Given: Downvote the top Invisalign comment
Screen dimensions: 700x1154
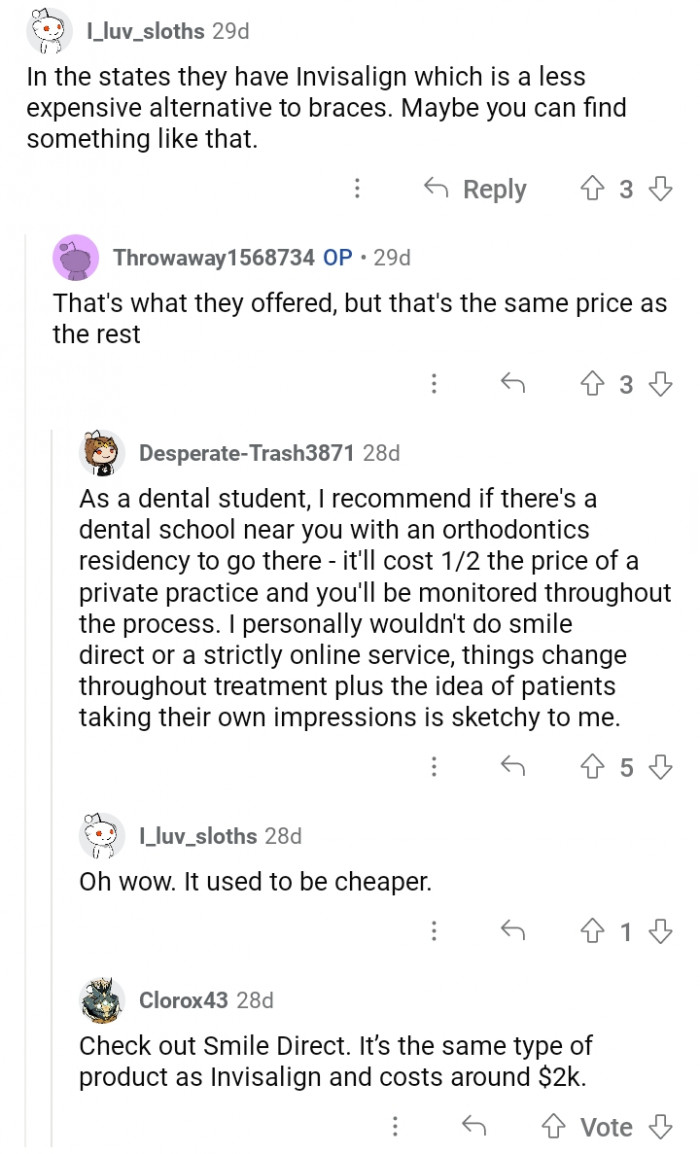Looking at the screenshot, I should tap(659, 189).
